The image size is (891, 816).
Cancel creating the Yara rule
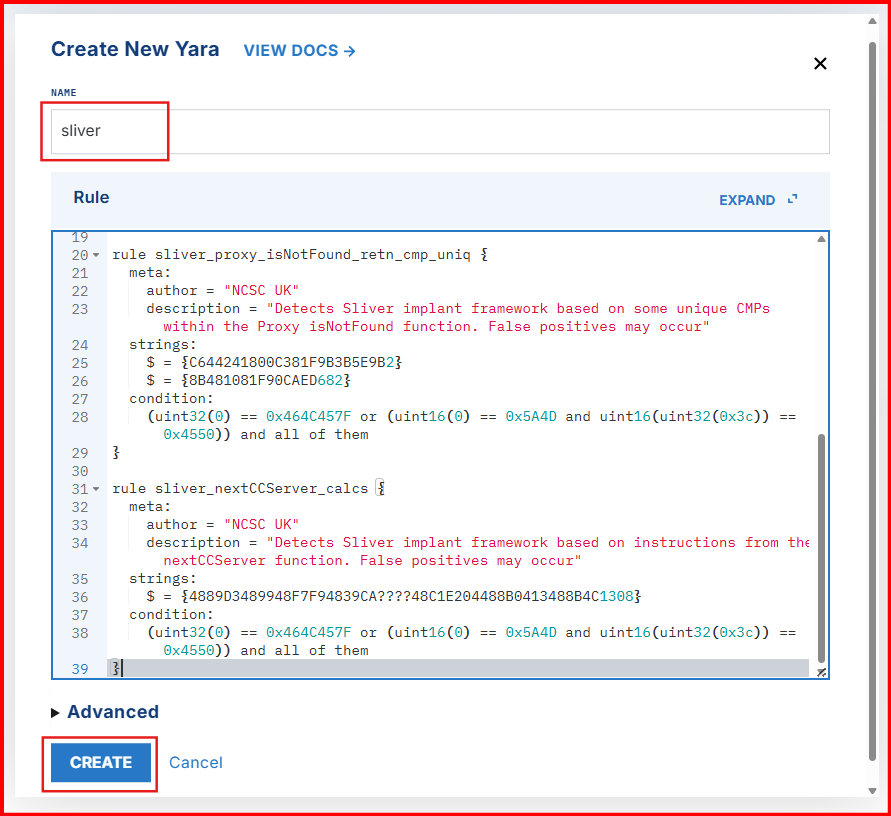tap(196, 762)
